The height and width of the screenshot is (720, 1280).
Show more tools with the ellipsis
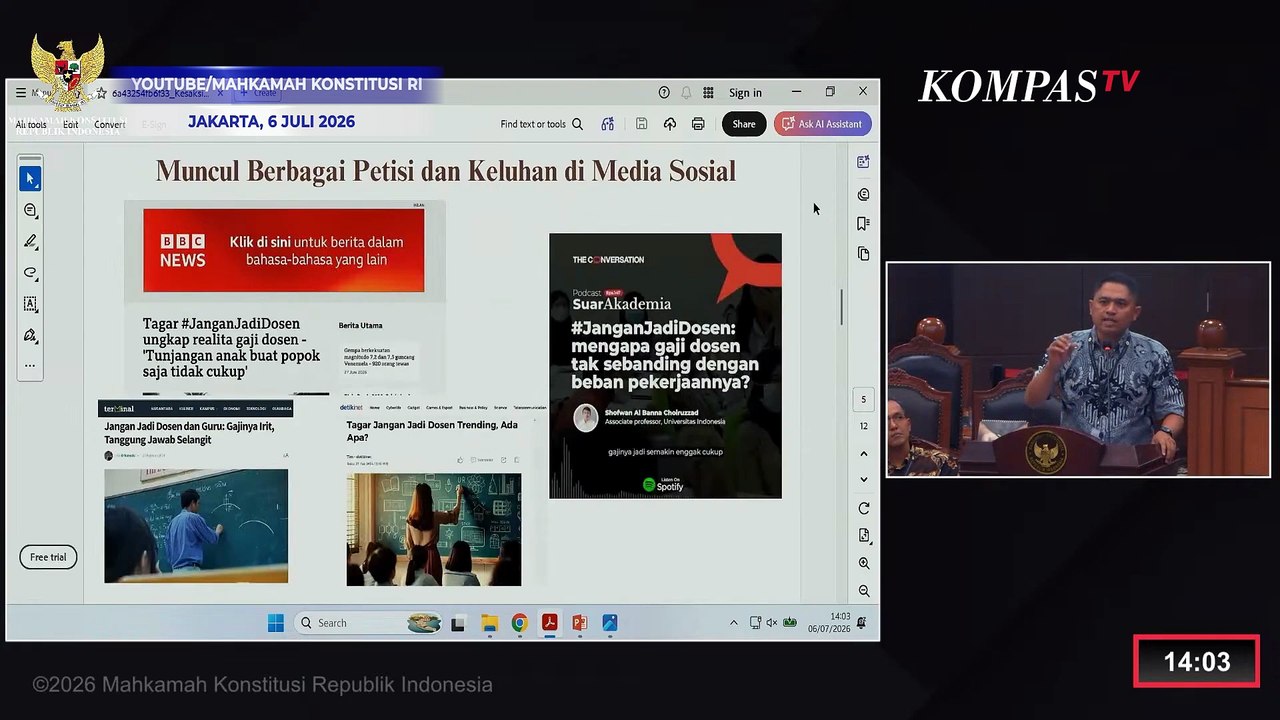pyautogui.click(x=30, y=365)
